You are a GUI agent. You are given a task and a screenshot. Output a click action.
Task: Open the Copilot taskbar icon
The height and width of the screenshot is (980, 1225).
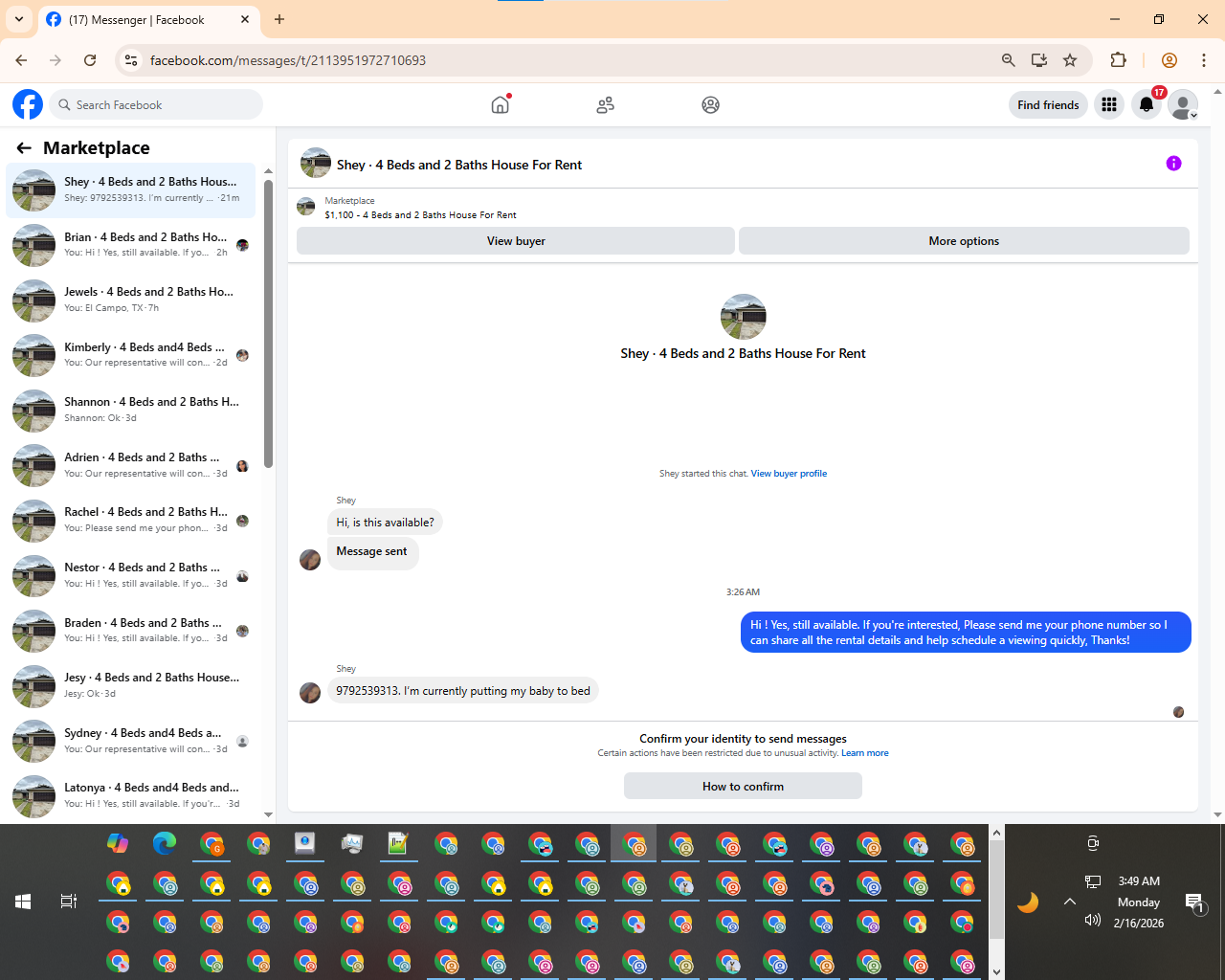click(118, 843)
